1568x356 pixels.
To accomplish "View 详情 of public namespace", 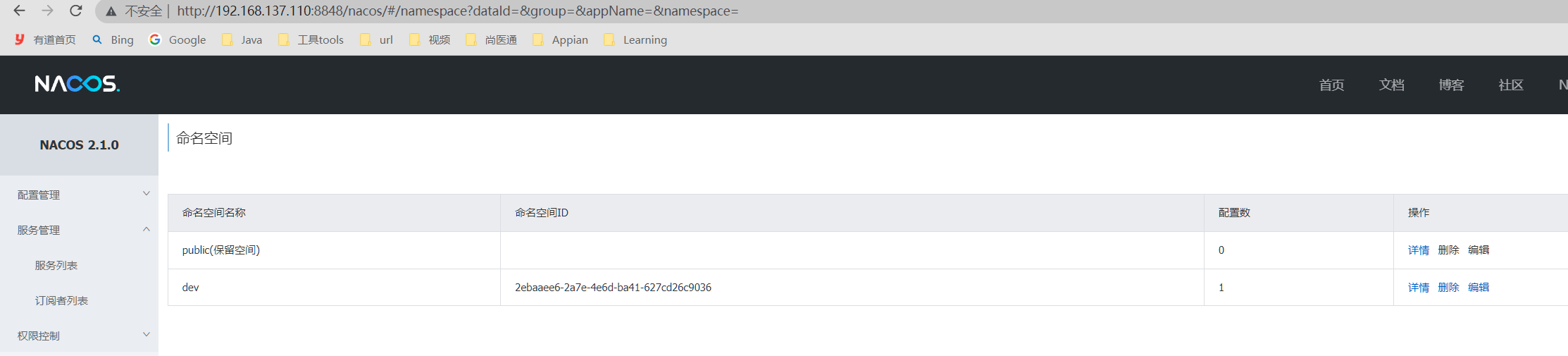I will tap(1418, 250).
